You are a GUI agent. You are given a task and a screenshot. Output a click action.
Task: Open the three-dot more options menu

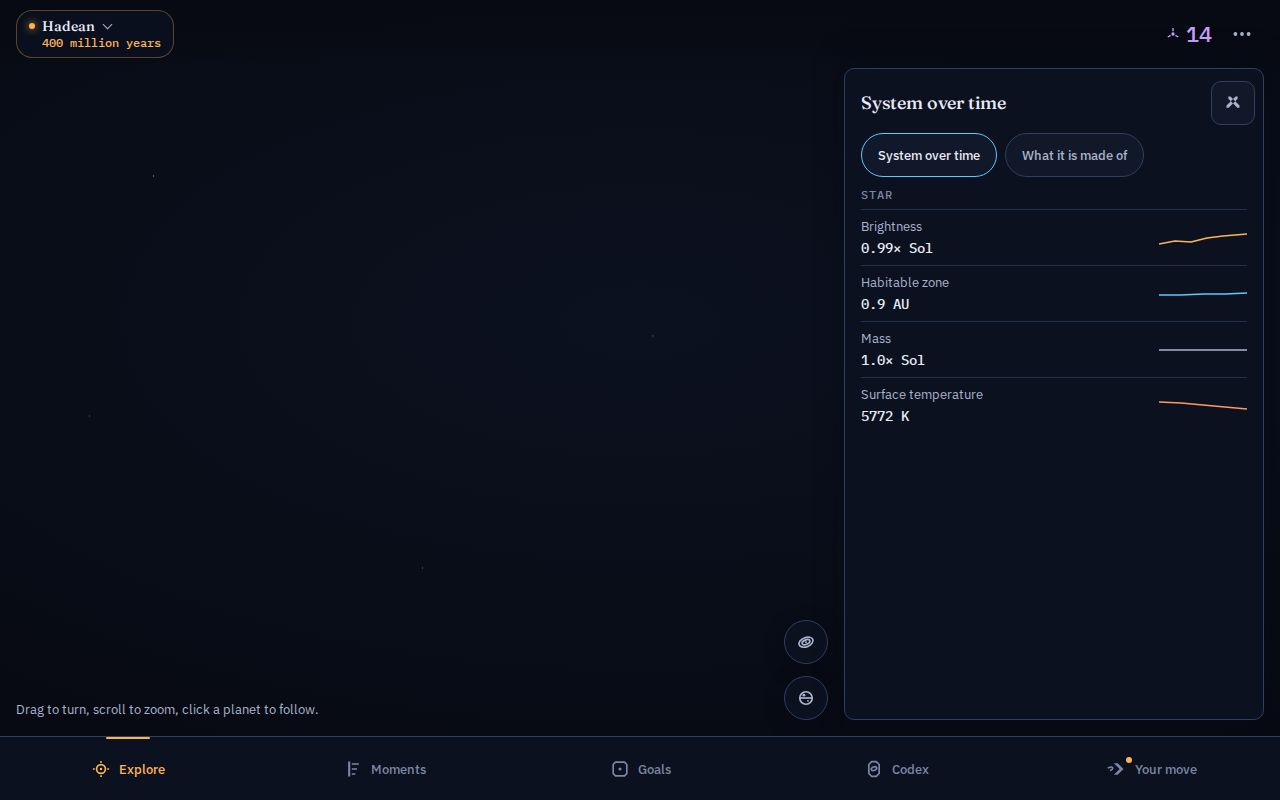tap(1242, 34)
